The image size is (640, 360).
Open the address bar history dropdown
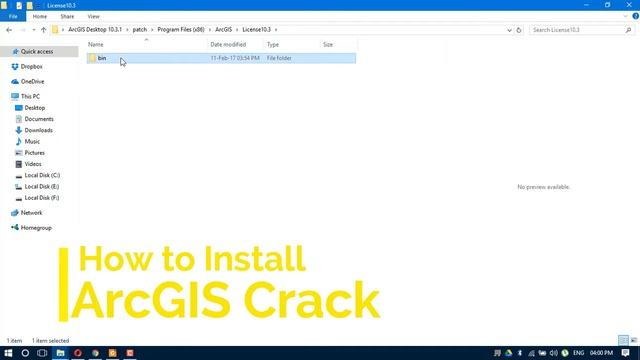coord(509,30)
